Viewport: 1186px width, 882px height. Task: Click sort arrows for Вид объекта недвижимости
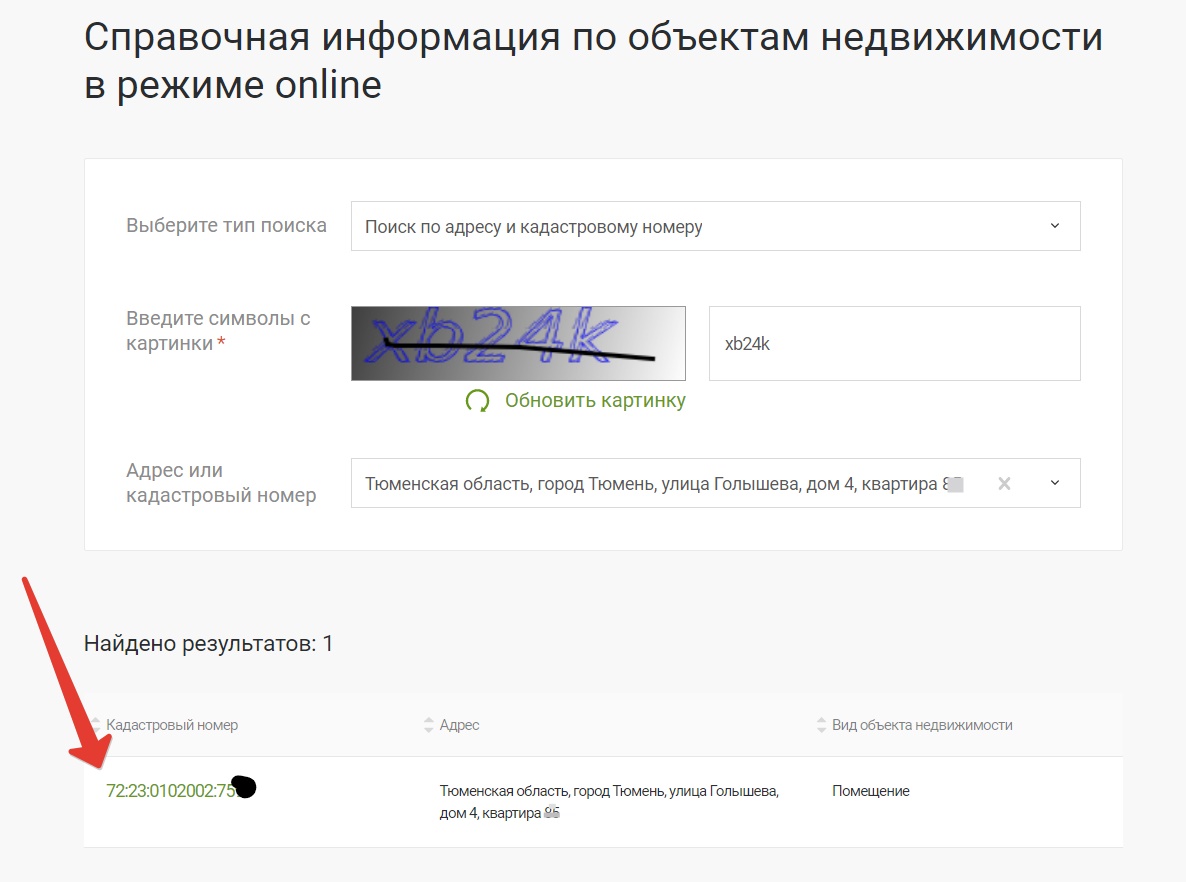[822, 725]
